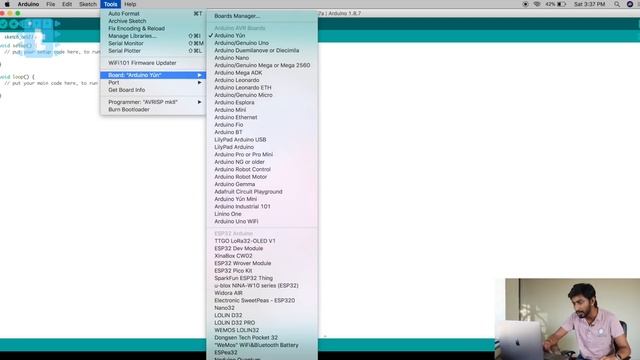Viewport: 640px width, 360px height.
Task: Click the date and time Sat 3:37 PM
Action: point(589,4)
